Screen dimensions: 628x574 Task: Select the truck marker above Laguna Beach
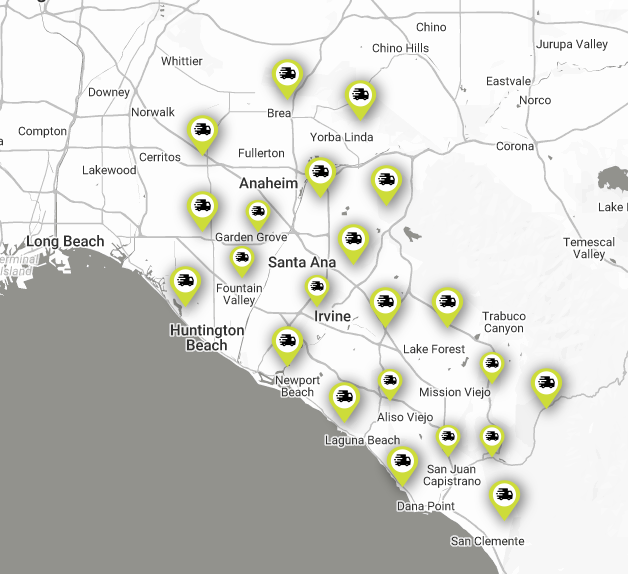click(x=344, y=399)
